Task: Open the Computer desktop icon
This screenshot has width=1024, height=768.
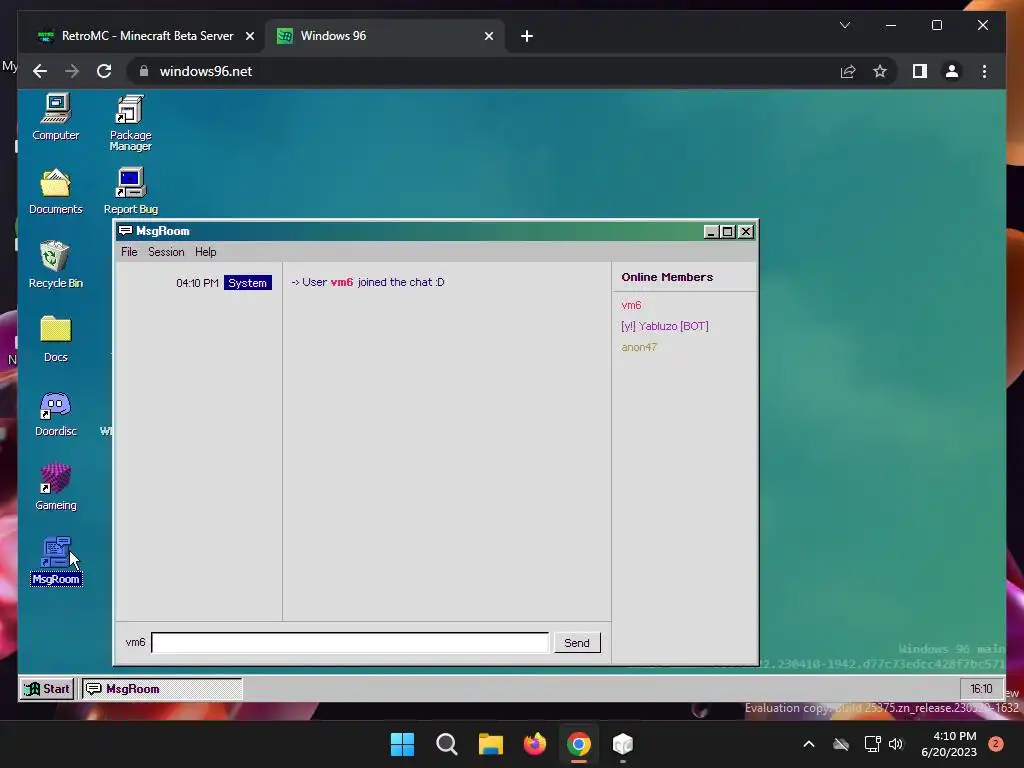Action: 56,118
